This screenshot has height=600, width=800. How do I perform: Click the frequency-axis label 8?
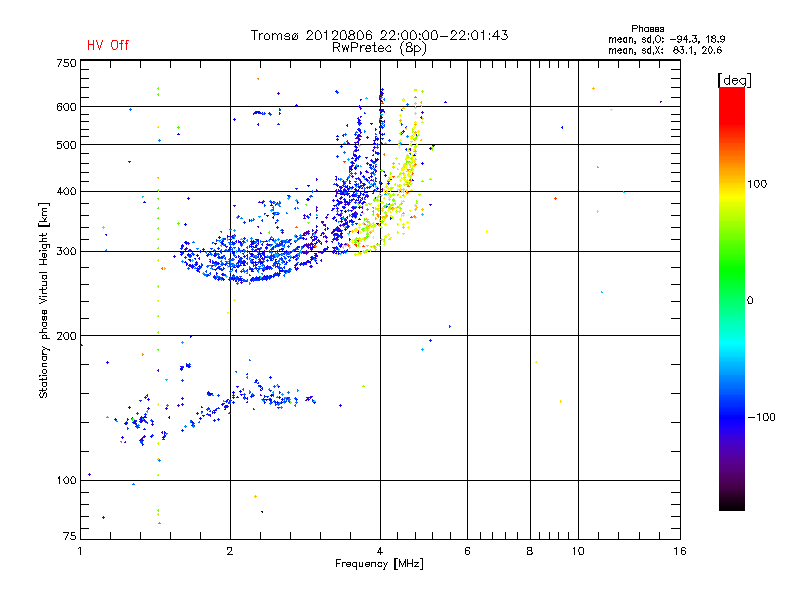[530, 551]
